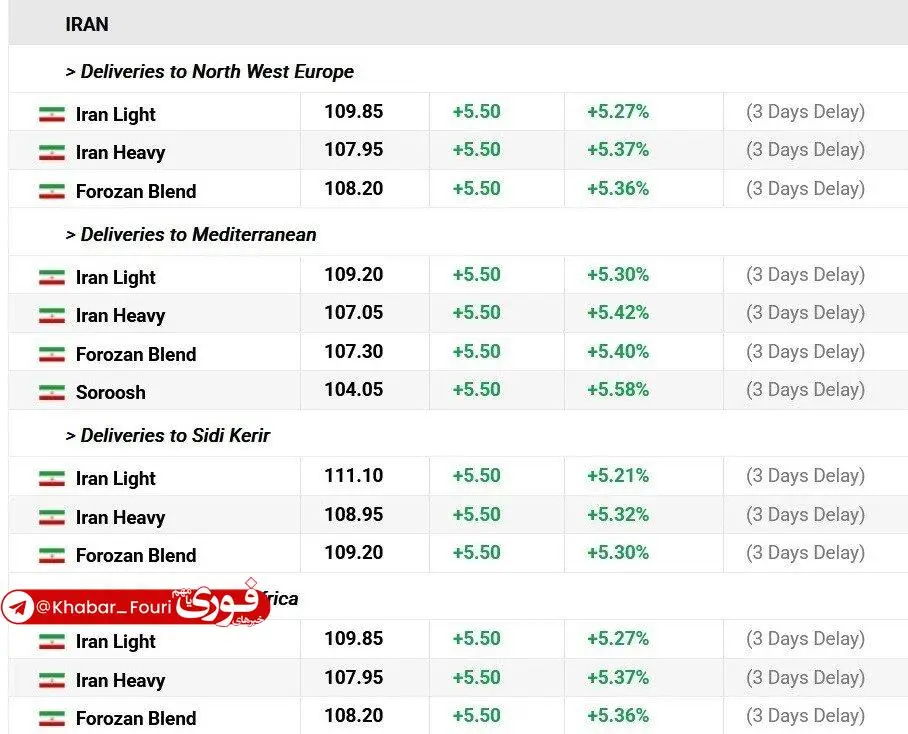Screen dimensions: 908x734
Task: Click flag icon beside Forozan Blend priced 107.30
Action: click(x=51, y=355)
